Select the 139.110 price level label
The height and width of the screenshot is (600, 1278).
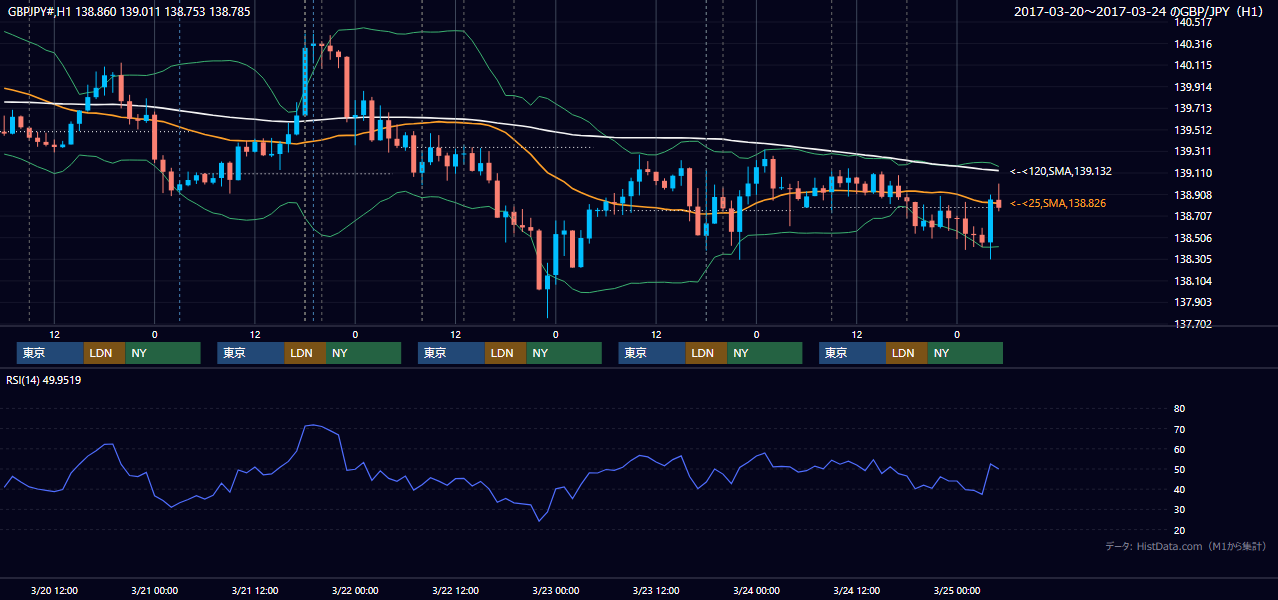(1193, 173)
